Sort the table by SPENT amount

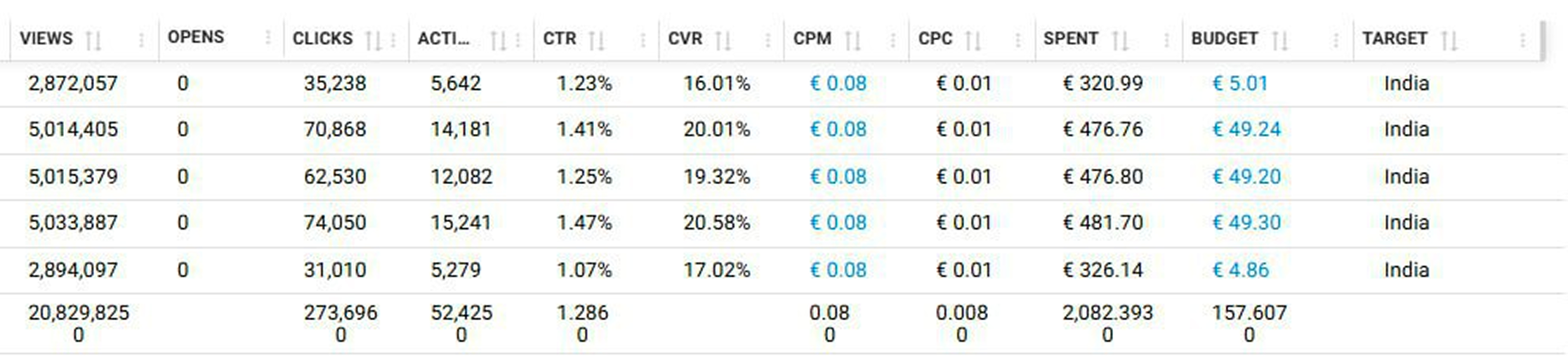(x=1120, y=41)
